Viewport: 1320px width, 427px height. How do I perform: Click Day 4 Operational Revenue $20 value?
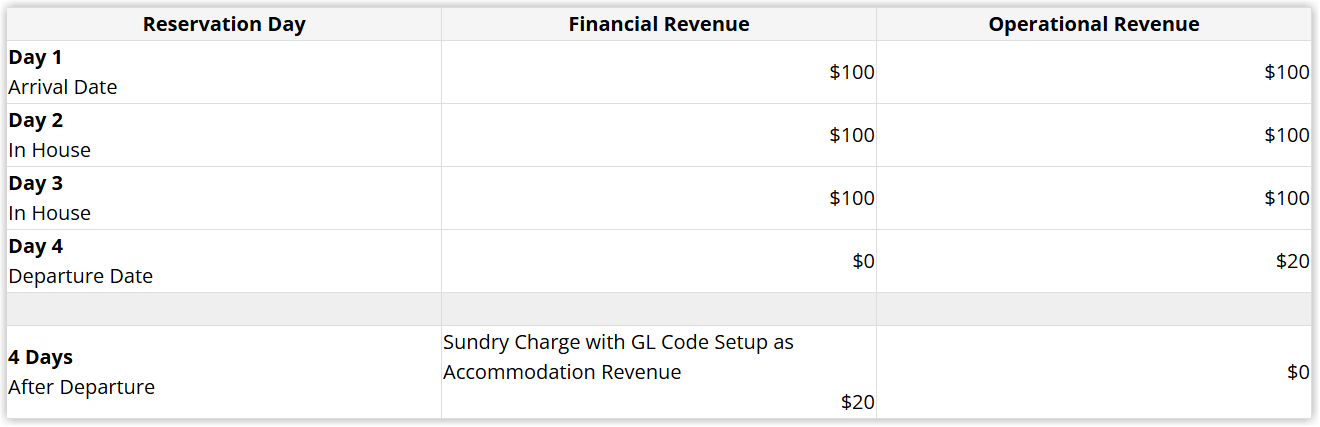pos(1293,261)
